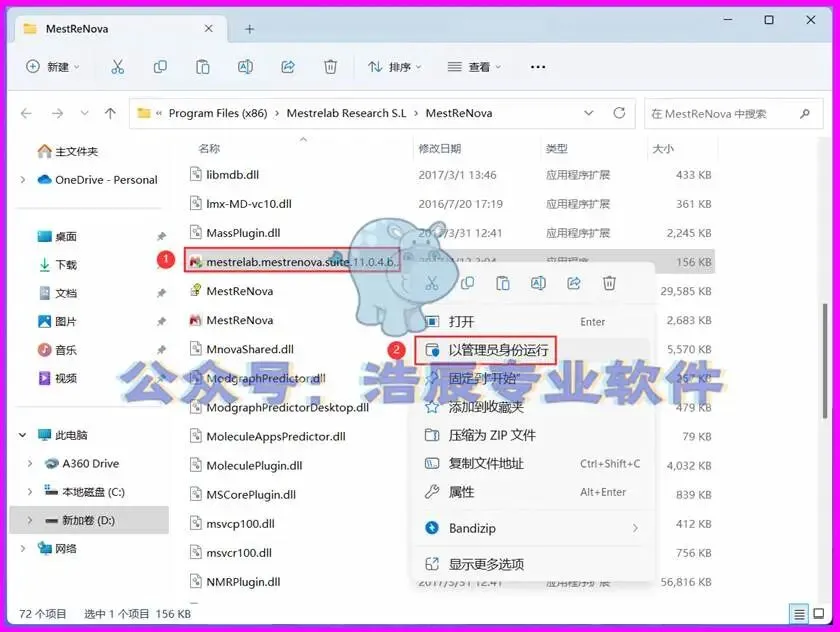The height and width of the screenshot is (632, 840).
Task: Sort by the 名称 column header
Action: (x=209, y=148)
